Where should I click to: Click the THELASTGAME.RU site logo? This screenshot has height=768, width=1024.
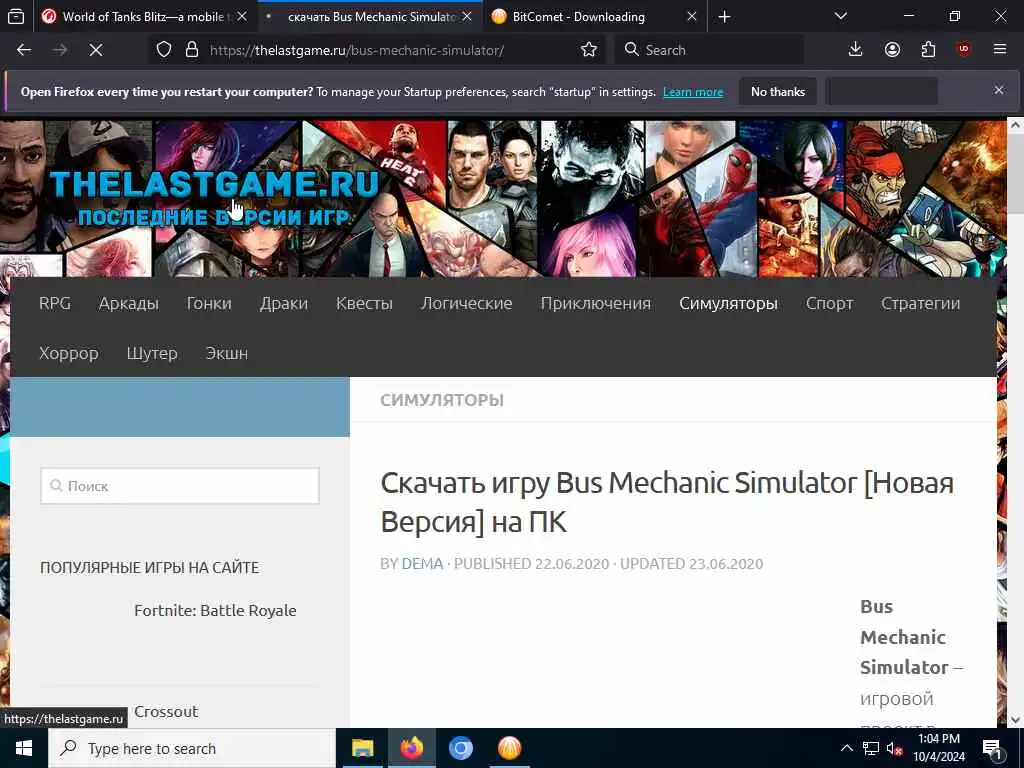coord(214,197)
